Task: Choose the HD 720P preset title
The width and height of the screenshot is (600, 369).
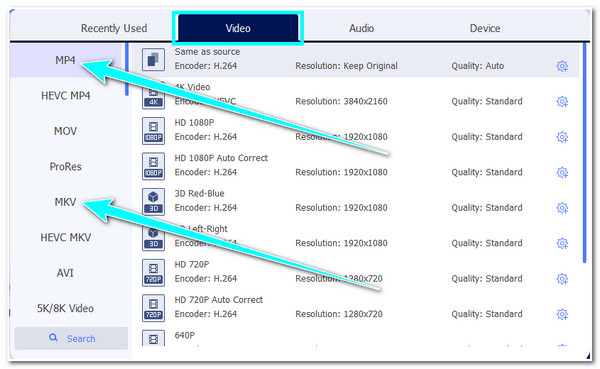Action: tap(192, 265)
